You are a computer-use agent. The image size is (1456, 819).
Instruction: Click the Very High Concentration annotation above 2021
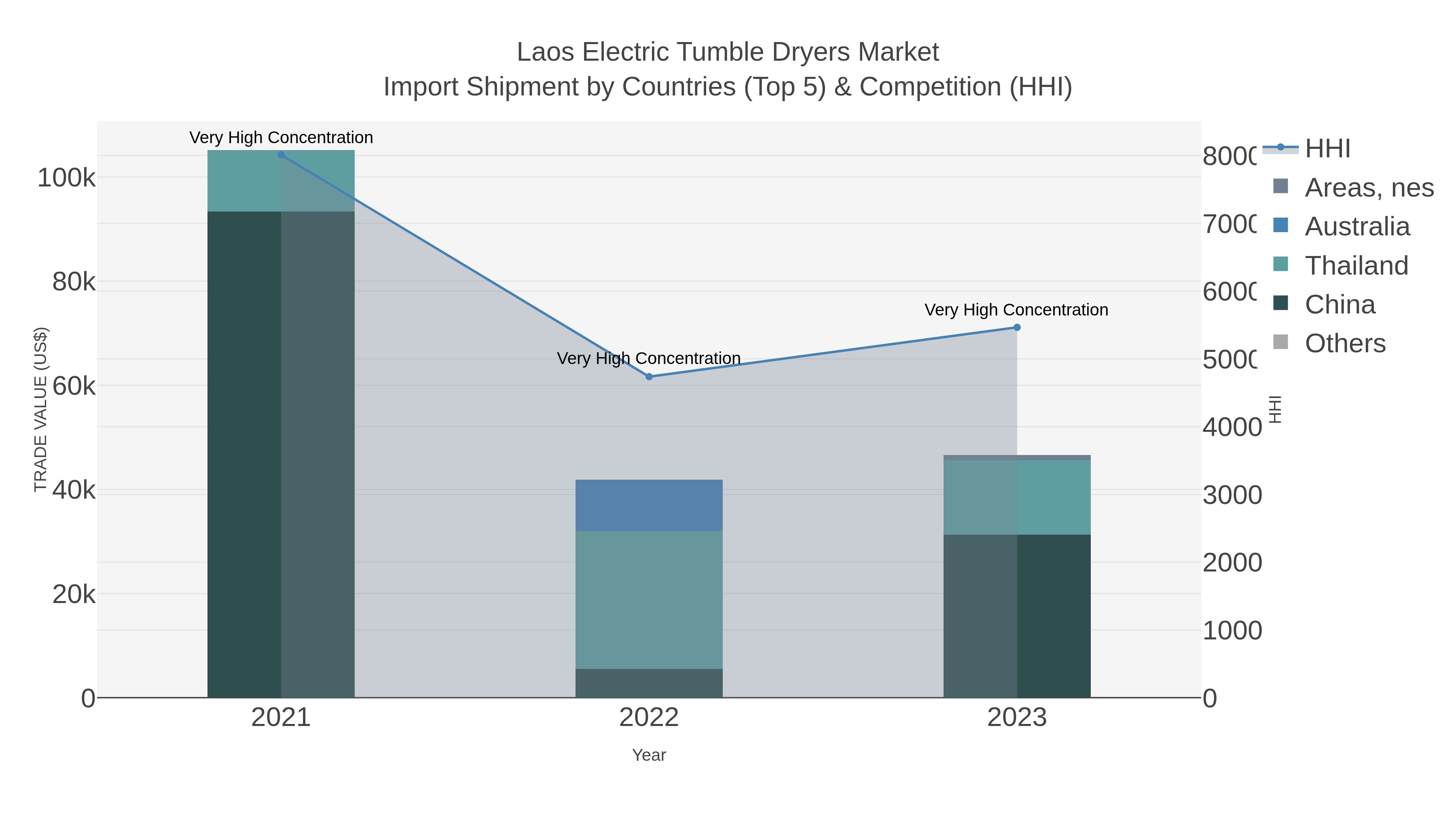tap(281, 138)
